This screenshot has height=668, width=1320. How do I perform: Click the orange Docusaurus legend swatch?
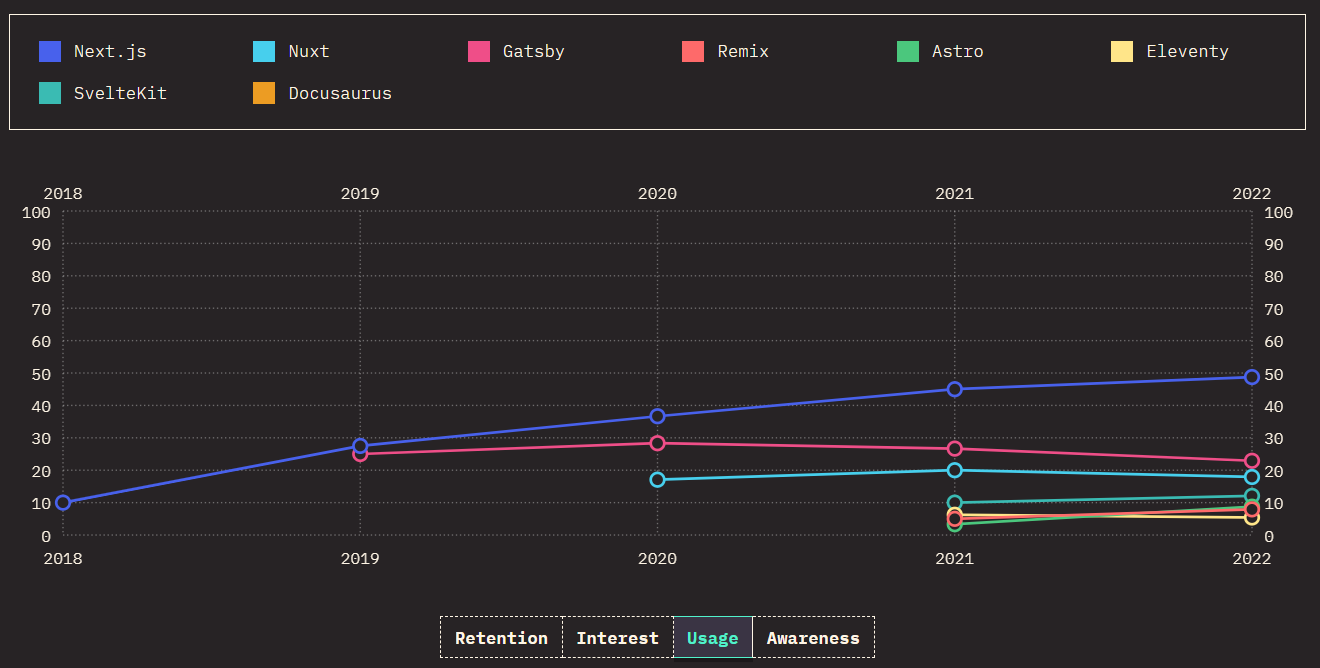(264, 93)
